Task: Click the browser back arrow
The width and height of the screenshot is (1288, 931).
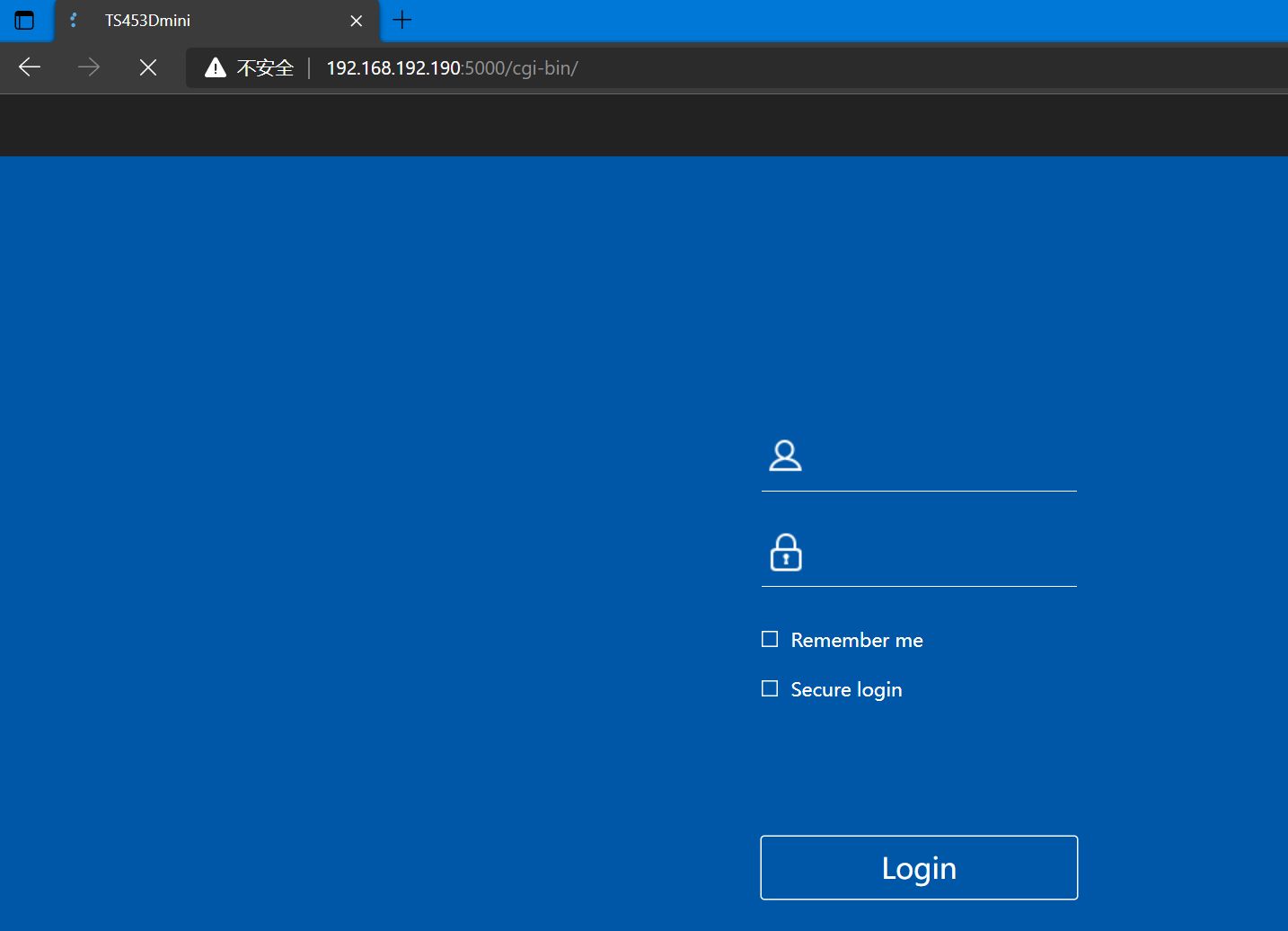Action: point(30,67)
